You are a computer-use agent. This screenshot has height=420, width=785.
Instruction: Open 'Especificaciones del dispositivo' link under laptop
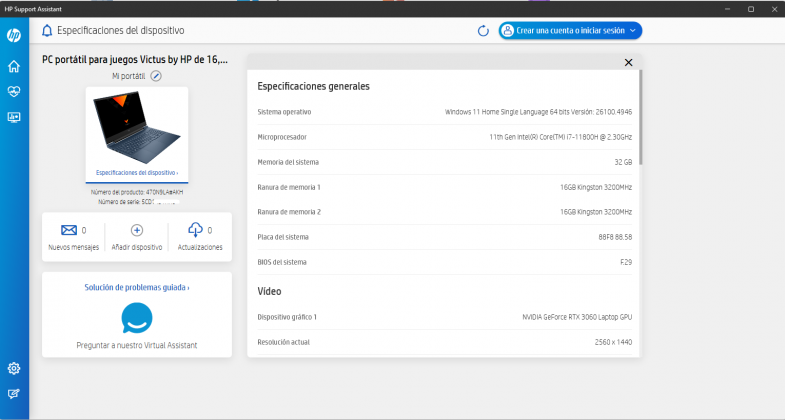point(137,173)
